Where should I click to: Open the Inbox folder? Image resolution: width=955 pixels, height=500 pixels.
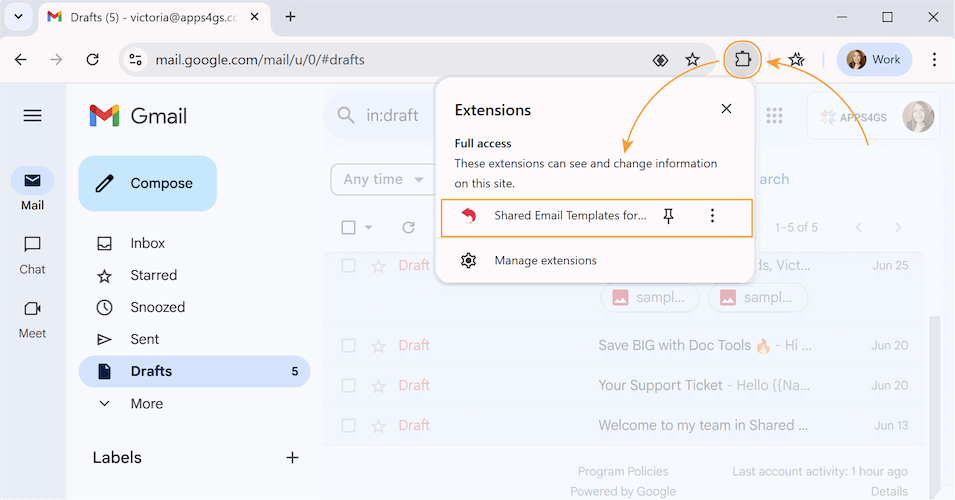click(x=194, y=243)
